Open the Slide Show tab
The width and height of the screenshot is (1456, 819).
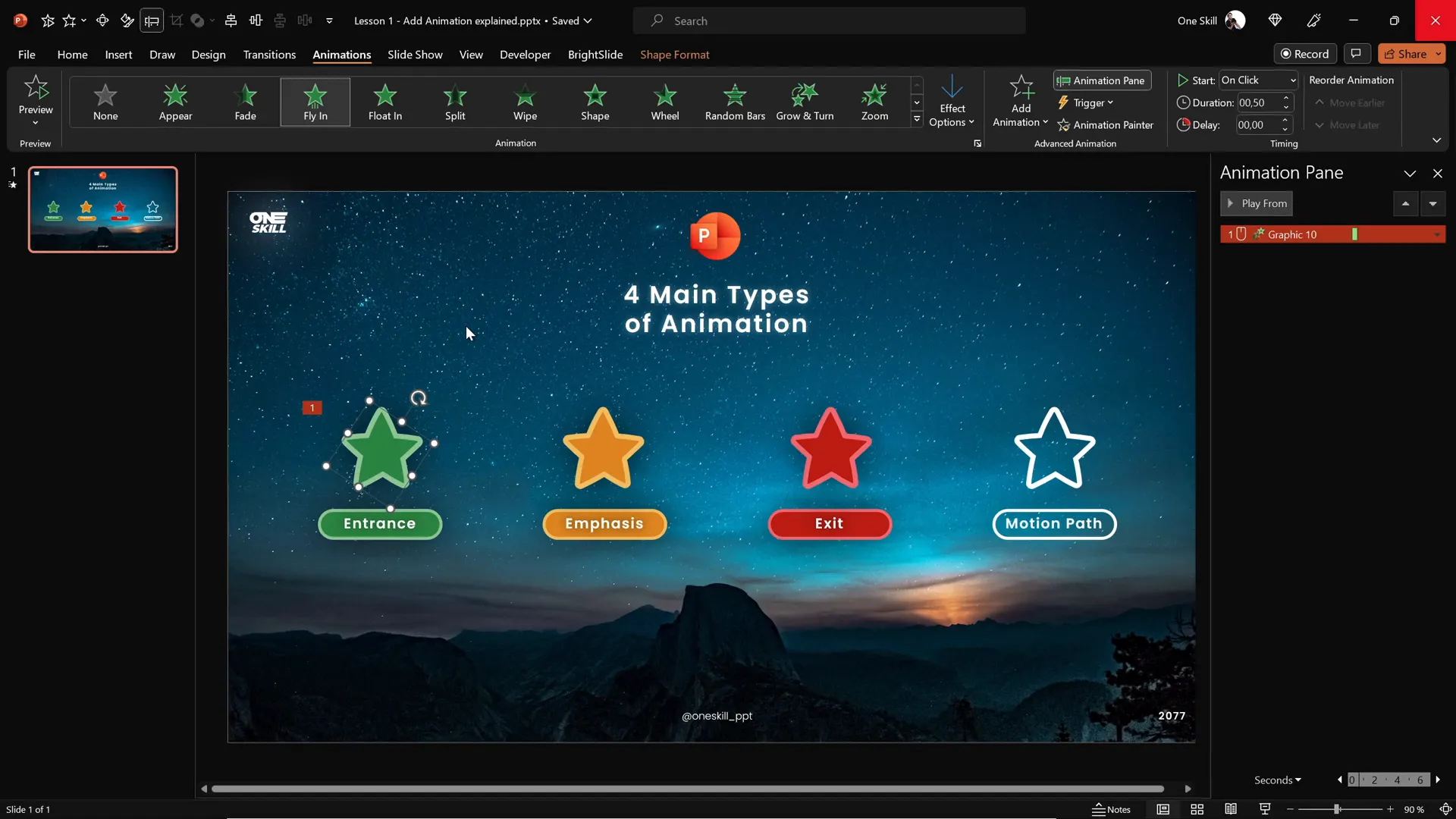(415, 55)
